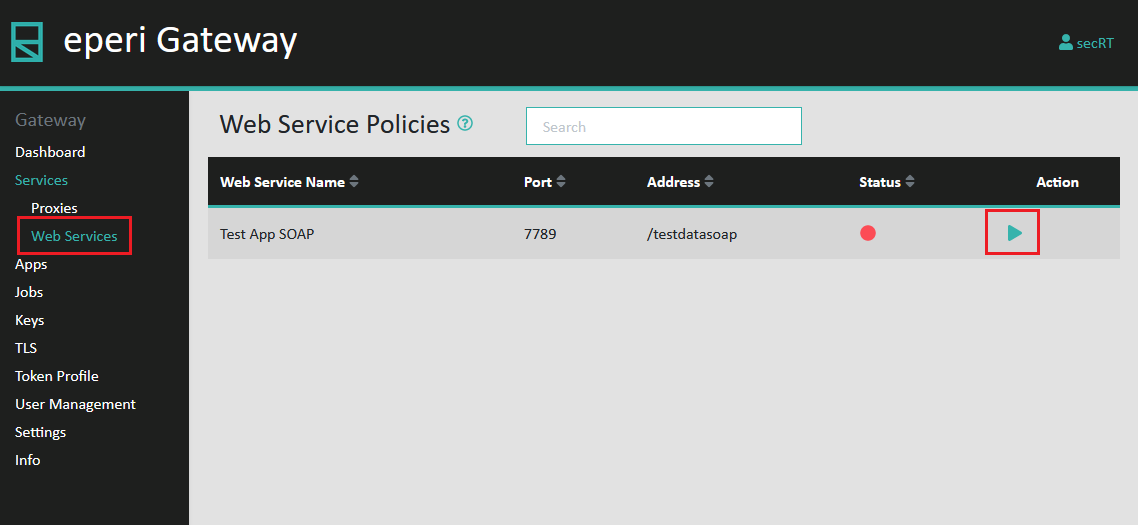This screenshot has height=525, width=1138.
Task: Open help icon beside Web Service Policies
Action: click(465, 123)
